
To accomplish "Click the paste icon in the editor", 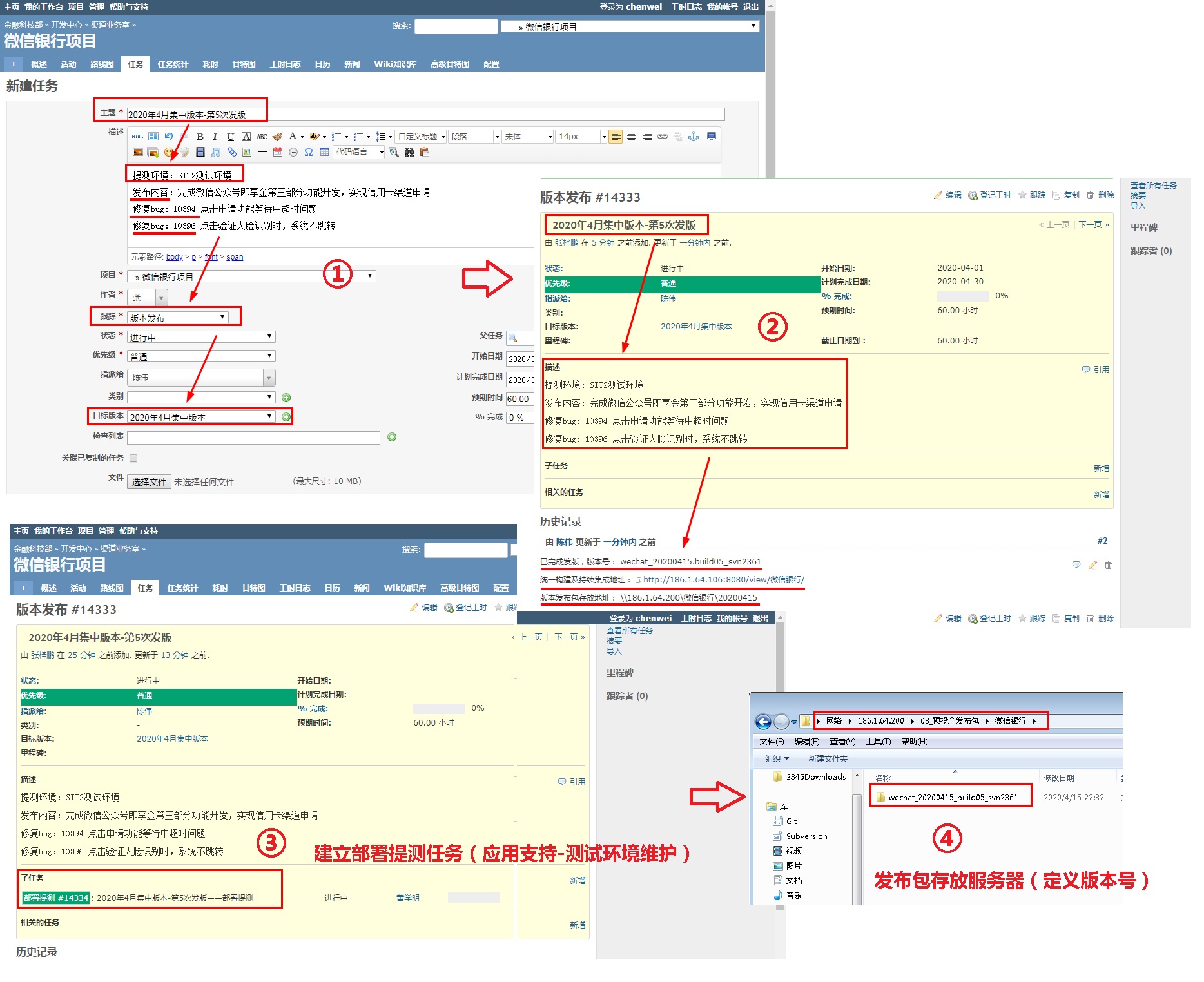I will tap(424, 152).
